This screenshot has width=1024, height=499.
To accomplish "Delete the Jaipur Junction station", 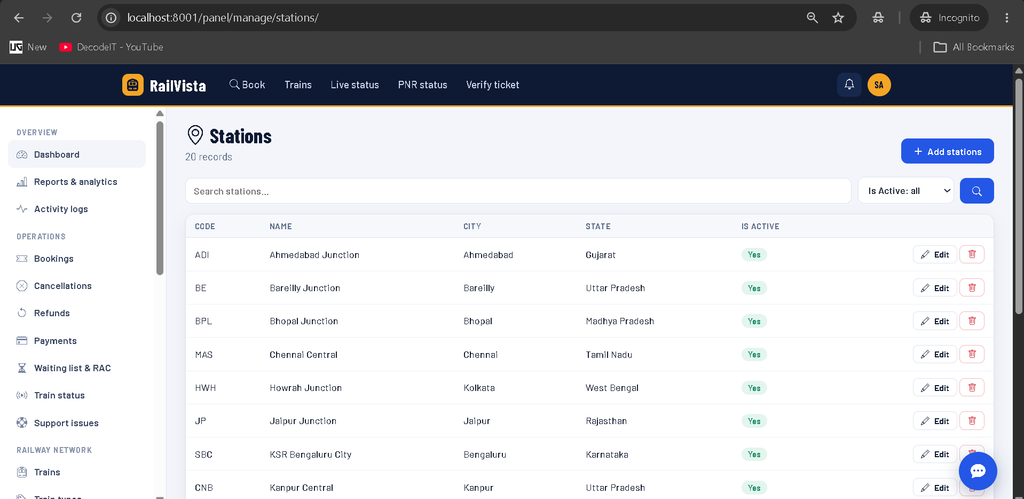I will click(x=972, y=421).
